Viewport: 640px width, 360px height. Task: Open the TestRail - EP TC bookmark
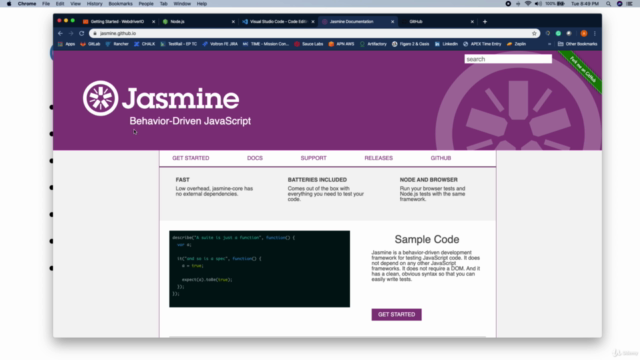pyautogui.click(x=178, y=44)
